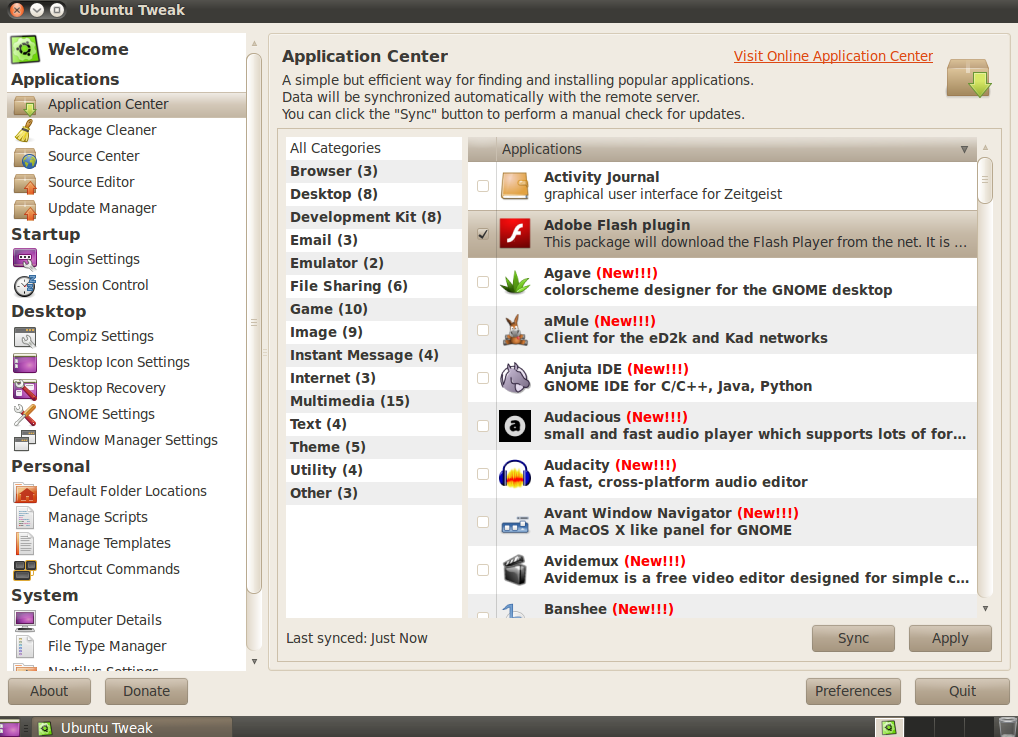Image resolution: width=1018 pixels, height=737 pixels.
Task: Check the Audacious checkbox
Action: point(483,426)
